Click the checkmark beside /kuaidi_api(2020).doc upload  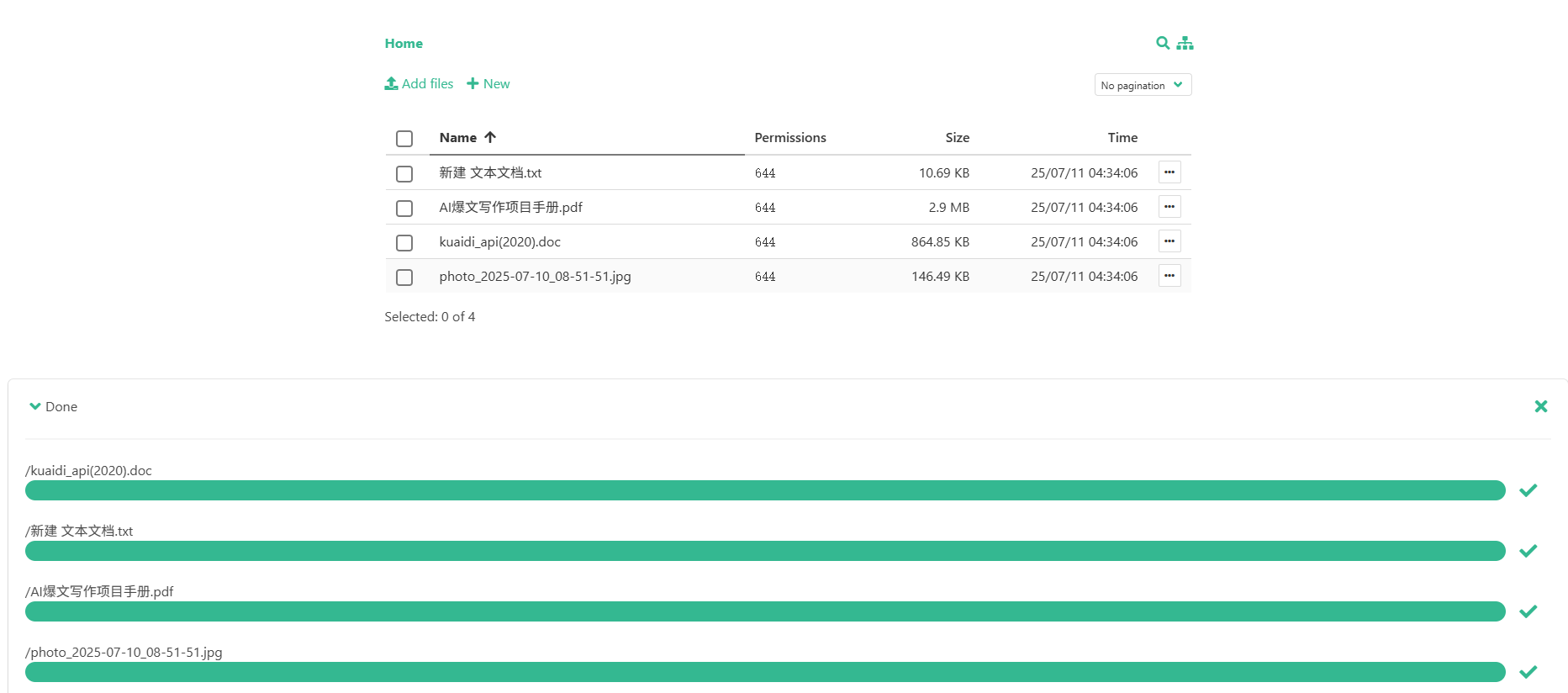coord(1528,490)
